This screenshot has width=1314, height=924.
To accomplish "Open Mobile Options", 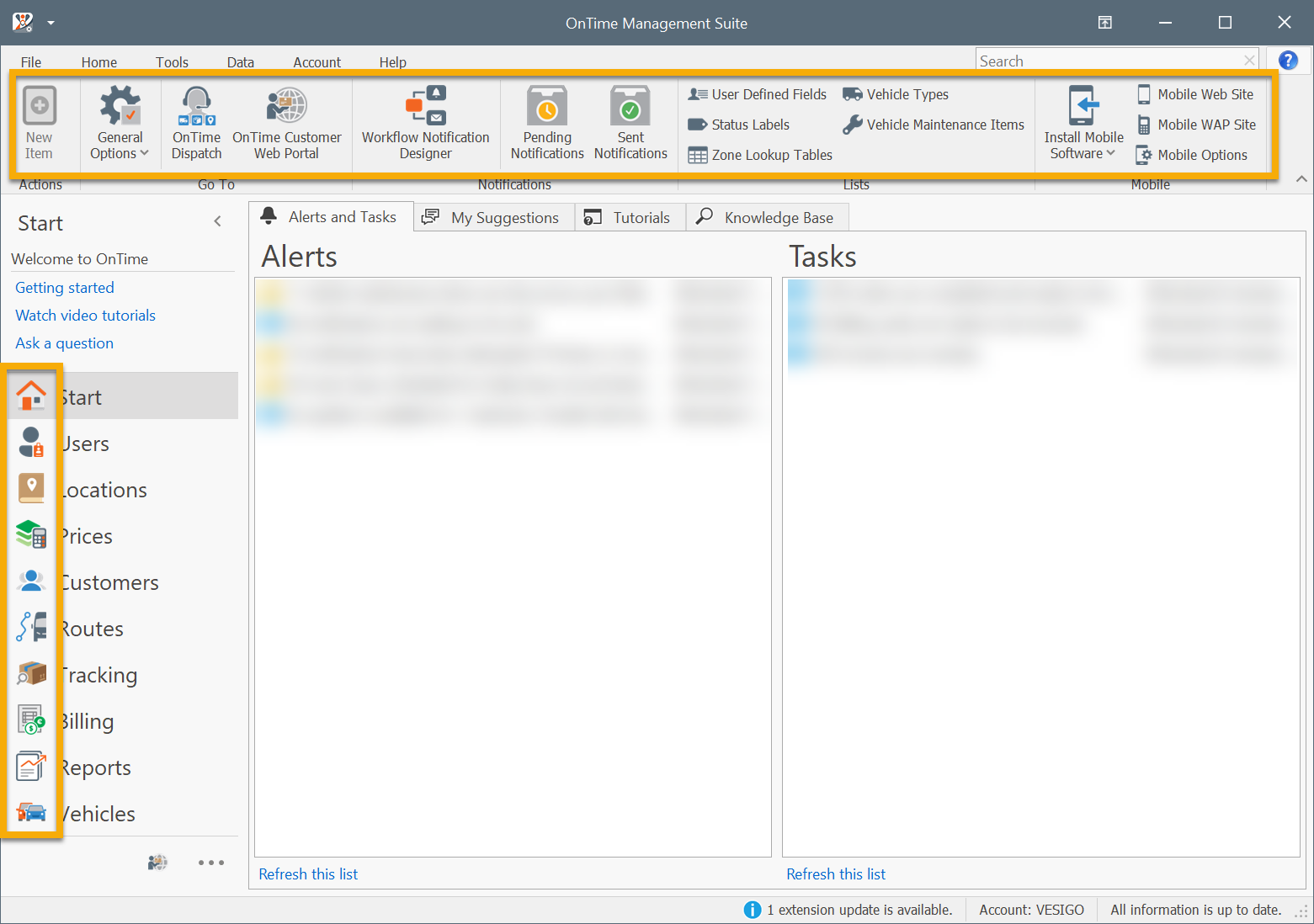I will click(1191, 155).
